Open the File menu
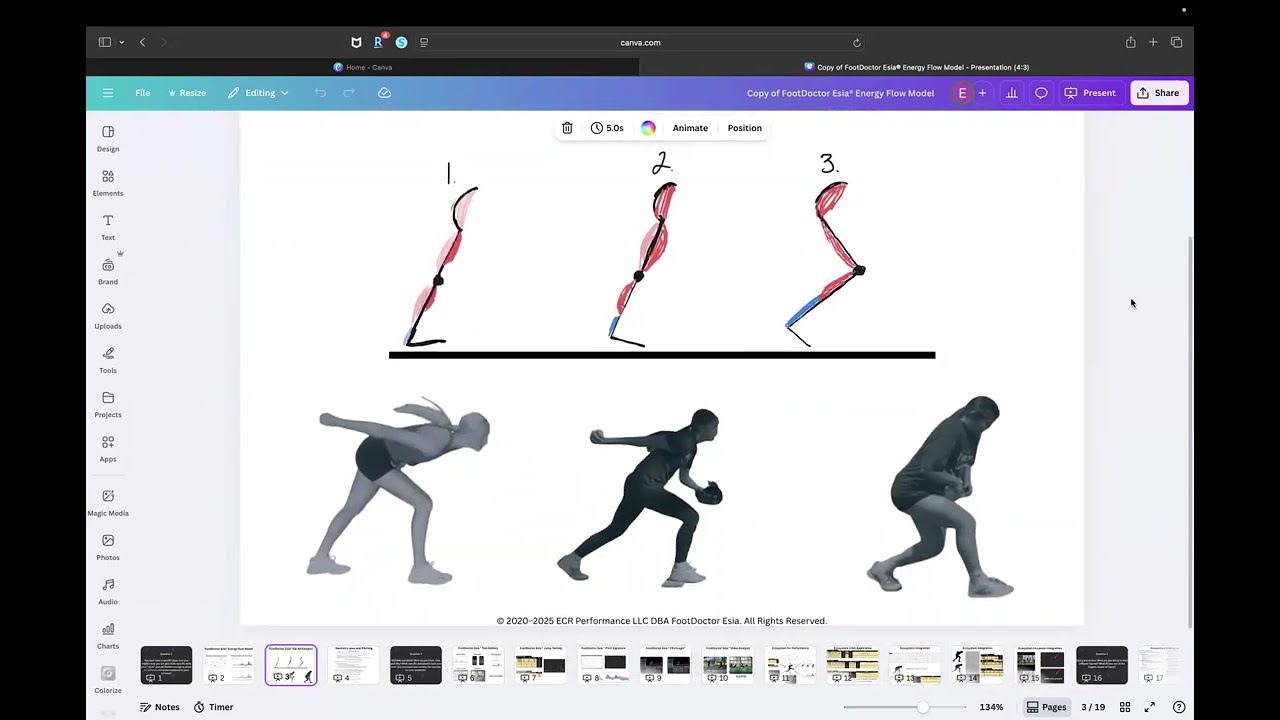Viewport: 1280px width, 720px height. coord(143,93)
